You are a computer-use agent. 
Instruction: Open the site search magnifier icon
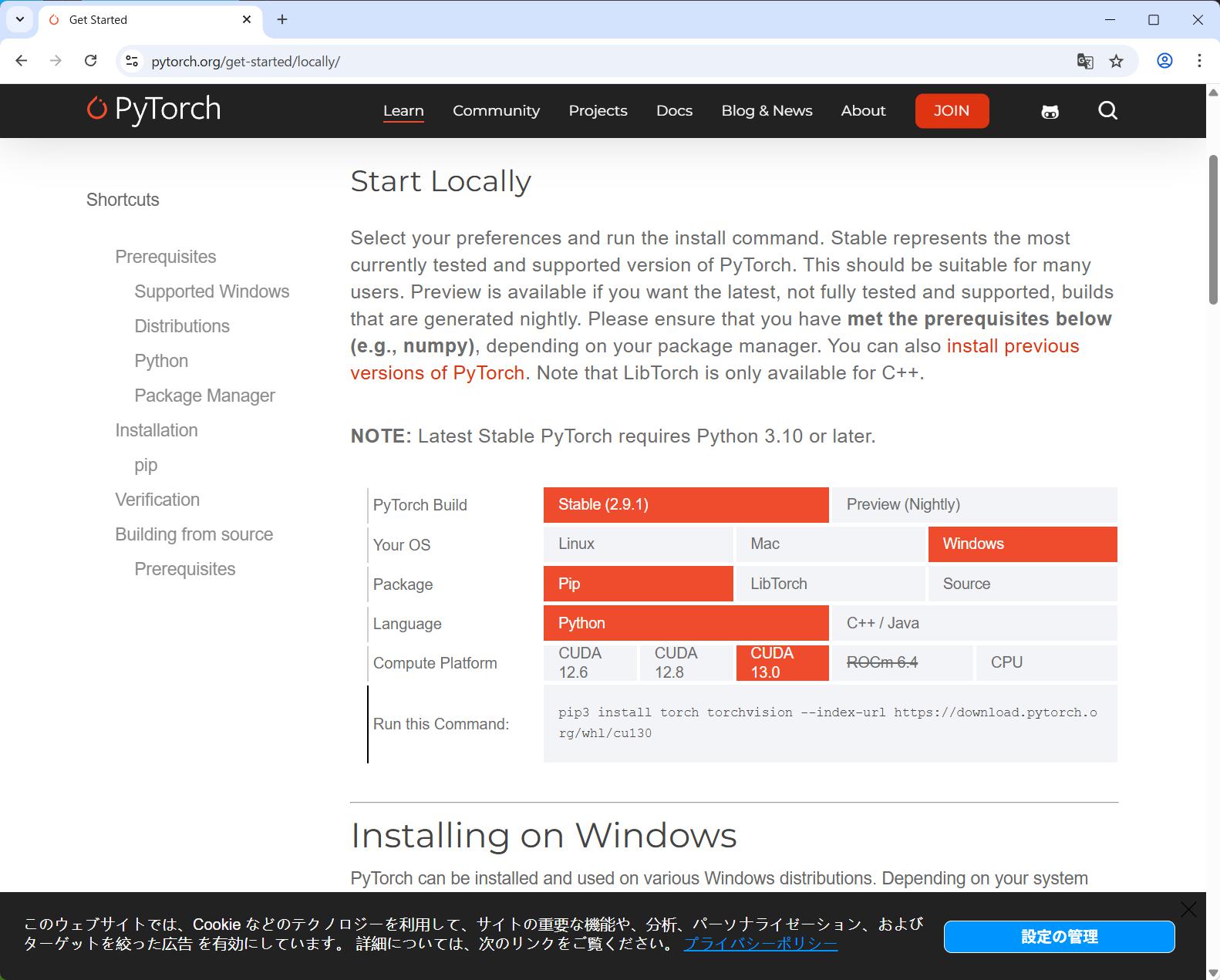[x=1107, y=111]
